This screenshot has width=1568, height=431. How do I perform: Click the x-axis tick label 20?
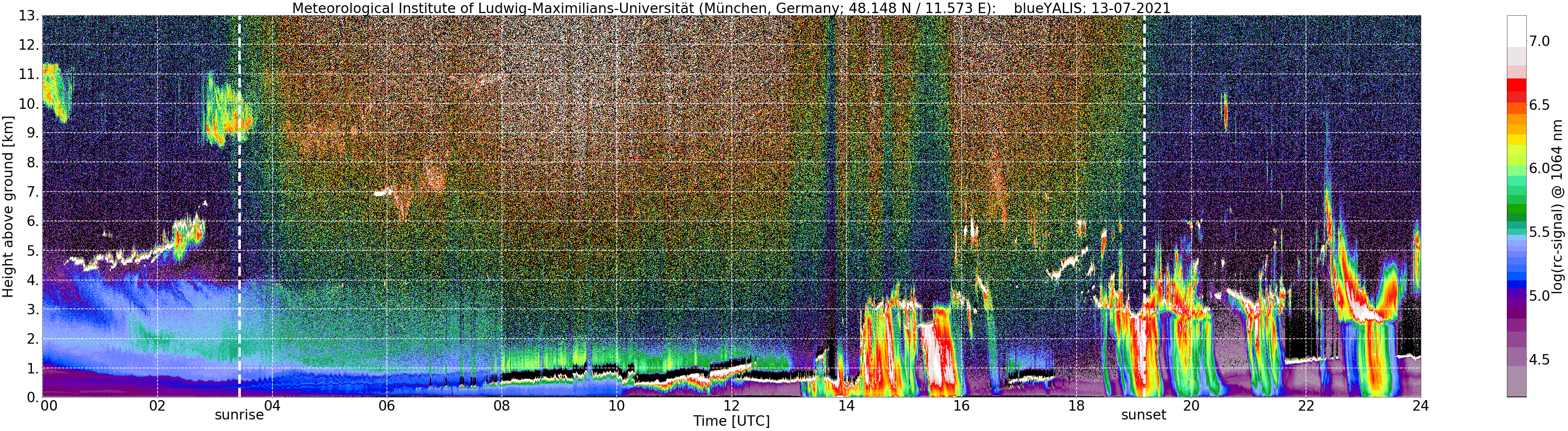1191,406
